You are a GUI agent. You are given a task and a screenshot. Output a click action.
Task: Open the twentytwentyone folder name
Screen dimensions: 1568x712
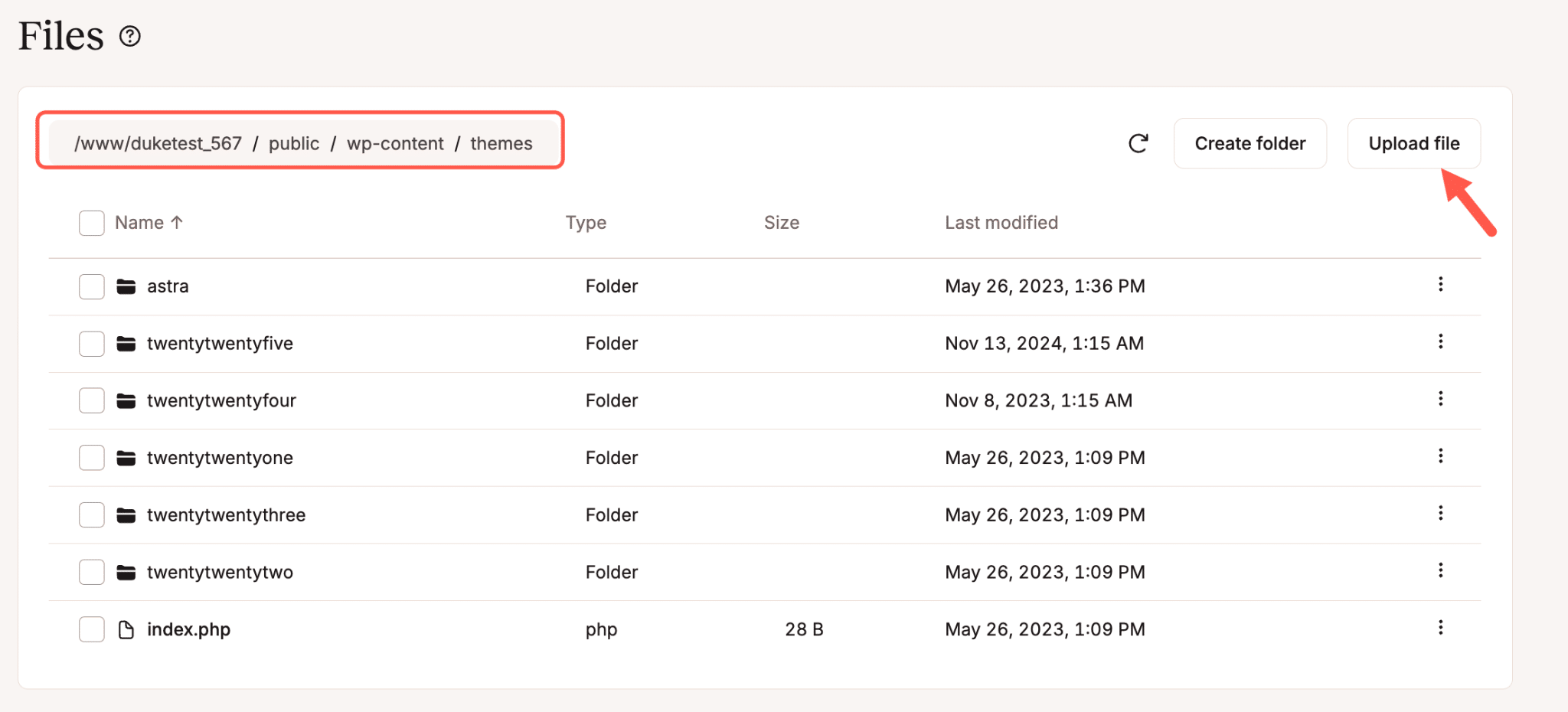point(220,458)
